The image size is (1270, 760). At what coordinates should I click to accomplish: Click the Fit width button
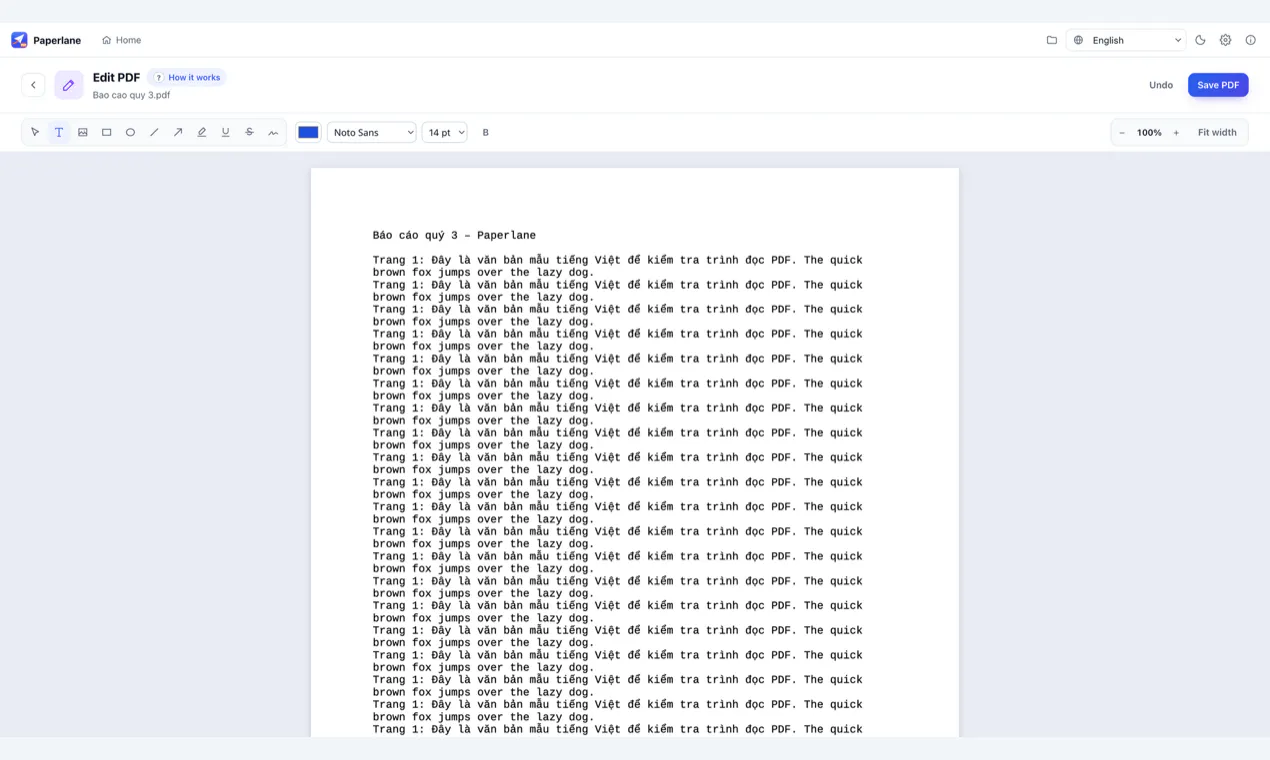1217,132
